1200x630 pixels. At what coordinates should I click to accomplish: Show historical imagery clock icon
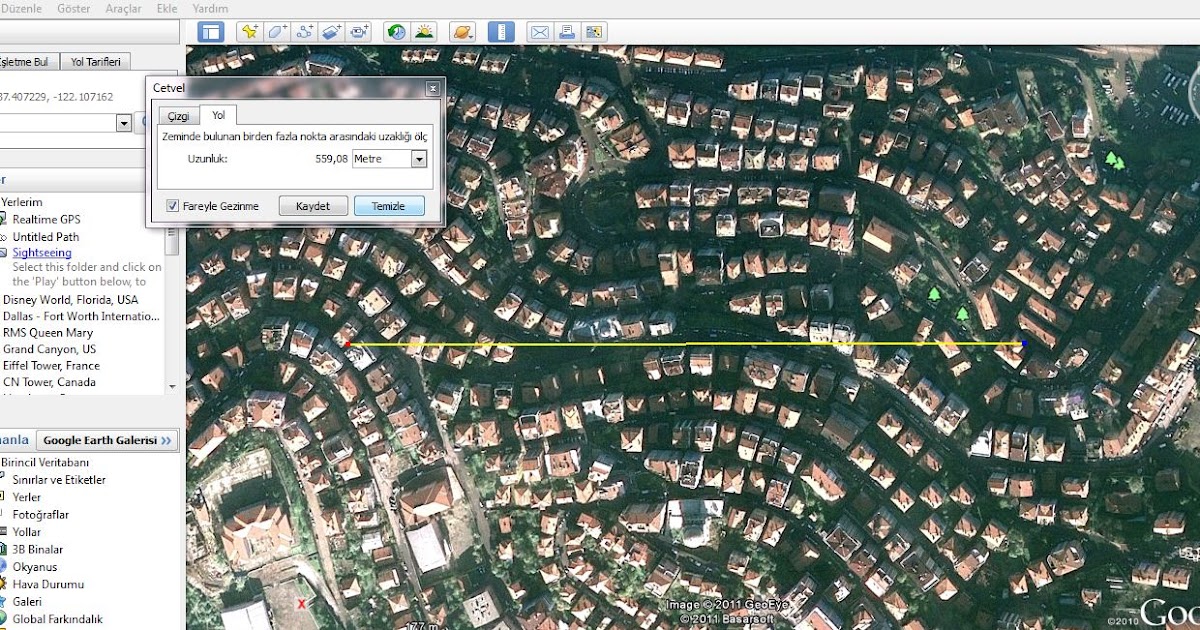pyautogui.click(x=397, y=32)
